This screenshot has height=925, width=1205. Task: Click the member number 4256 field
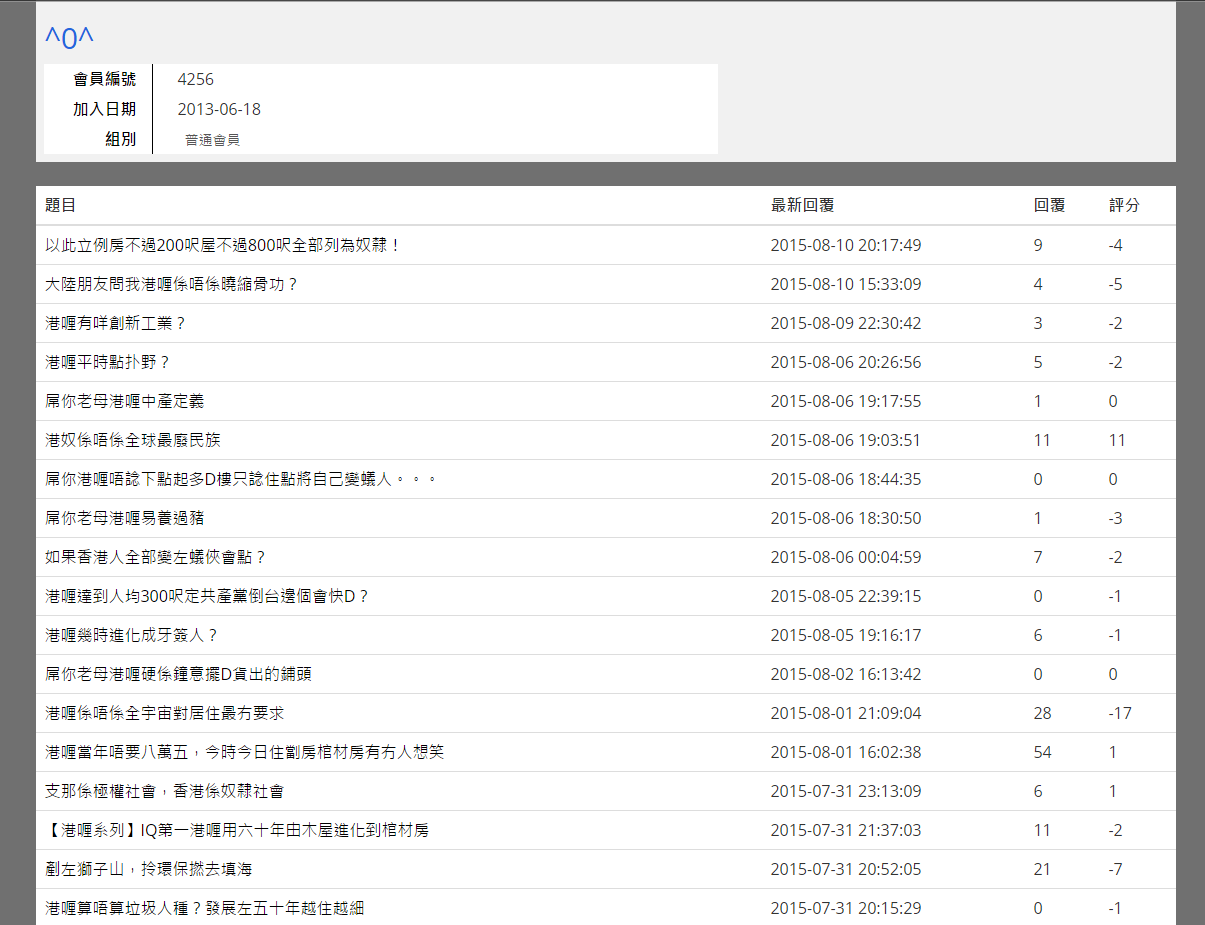pyautogui.click(x=195, y=80)
